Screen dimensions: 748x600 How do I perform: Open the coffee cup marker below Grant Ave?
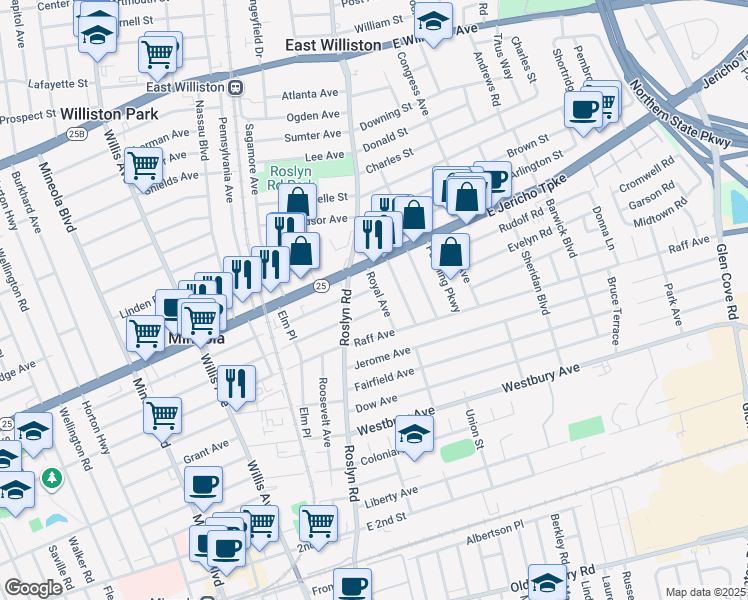click(203, 484)
